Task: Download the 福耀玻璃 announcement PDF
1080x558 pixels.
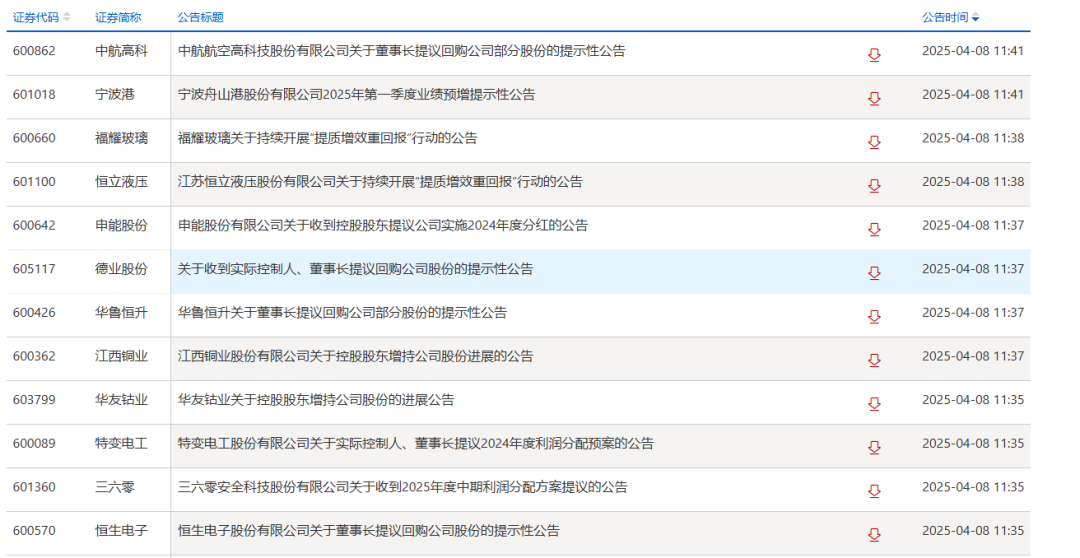Action: coord(874,142)
